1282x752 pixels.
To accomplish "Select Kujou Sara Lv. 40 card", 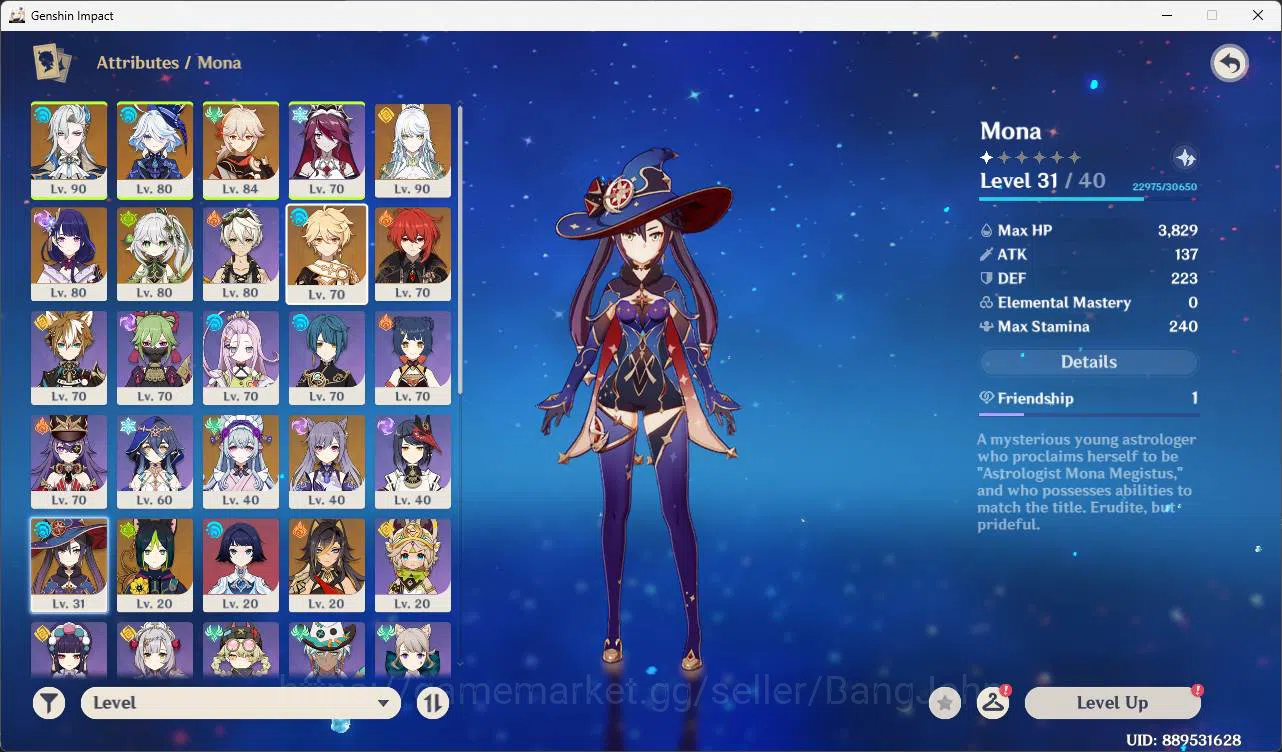I will click(x=413, y=462).
